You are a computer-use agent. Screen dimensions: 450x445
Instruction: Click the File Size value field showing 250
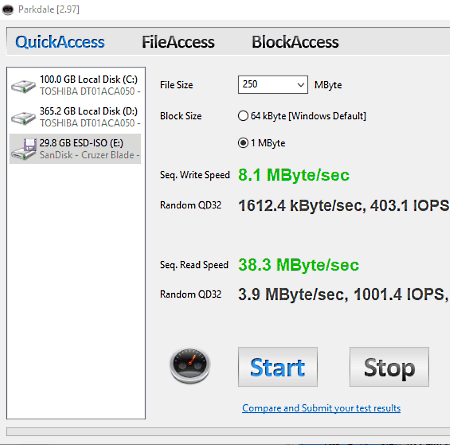(x=273, y=85)
